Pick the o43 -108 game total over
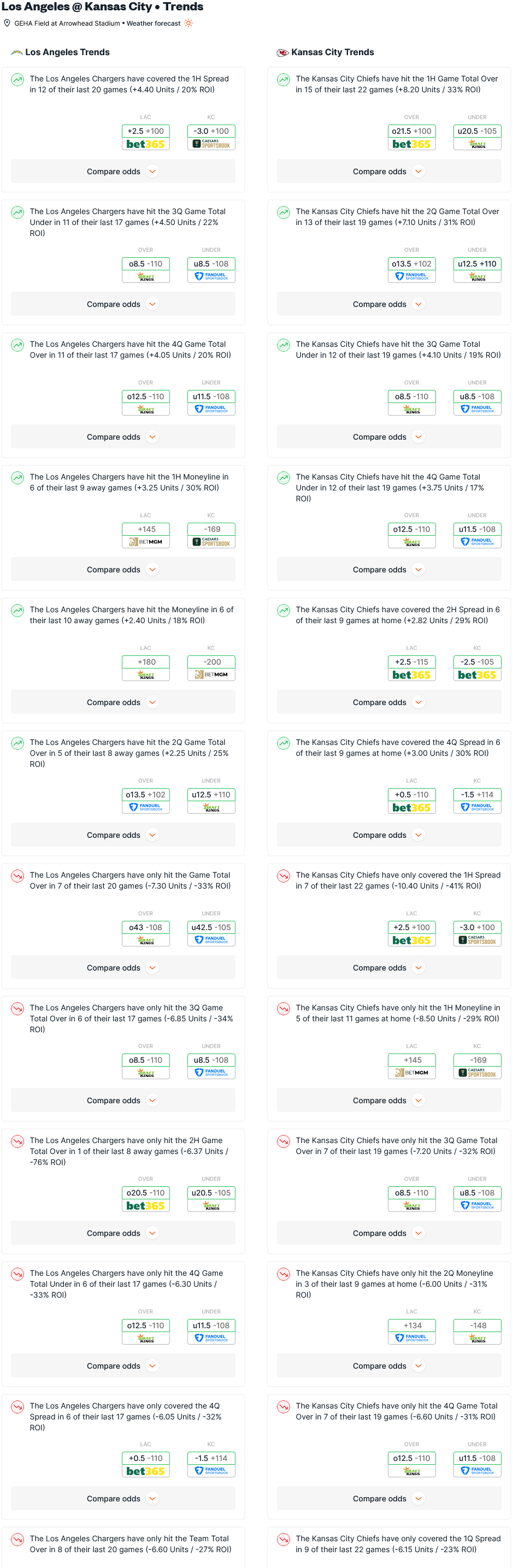The height and width of the screenshot is (1568, 513). coord(145,927)
